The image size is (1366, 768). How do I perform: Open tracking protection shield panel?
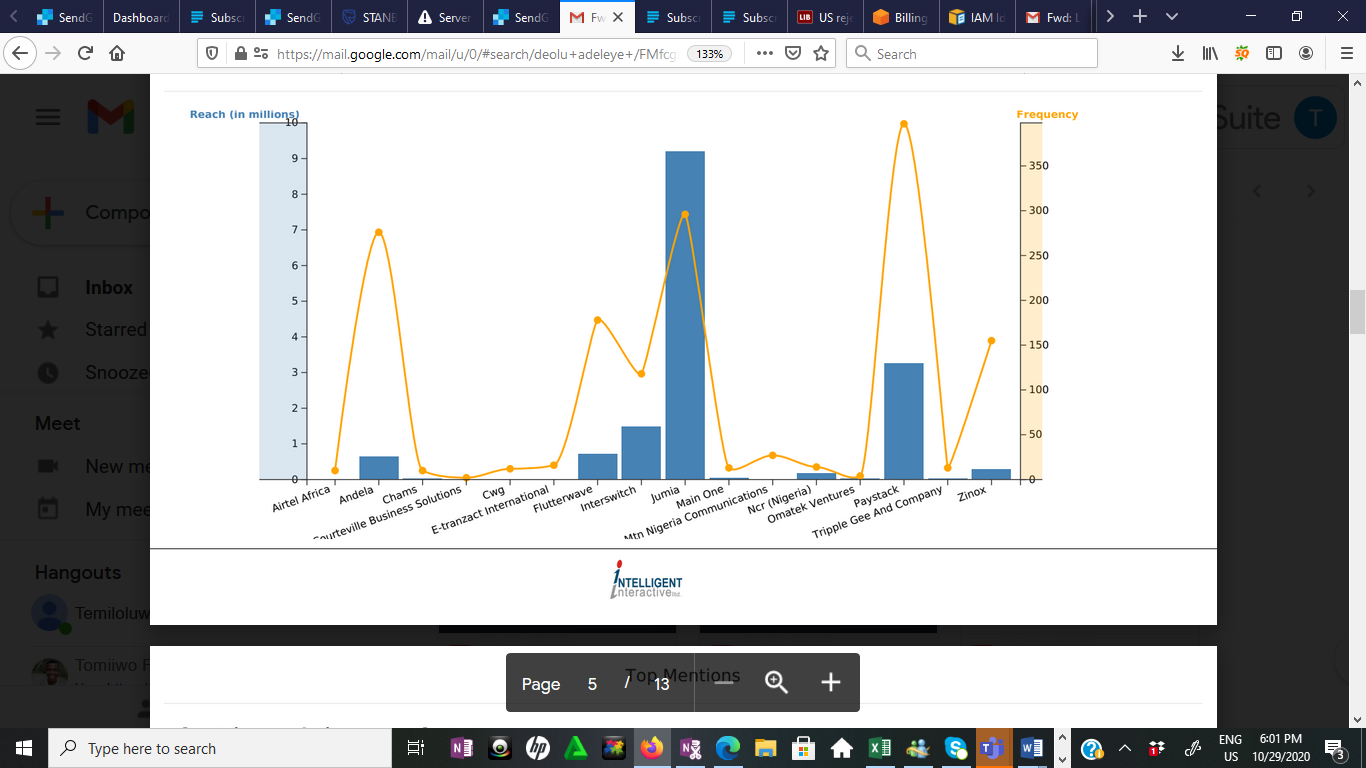[x=211, y=54]
